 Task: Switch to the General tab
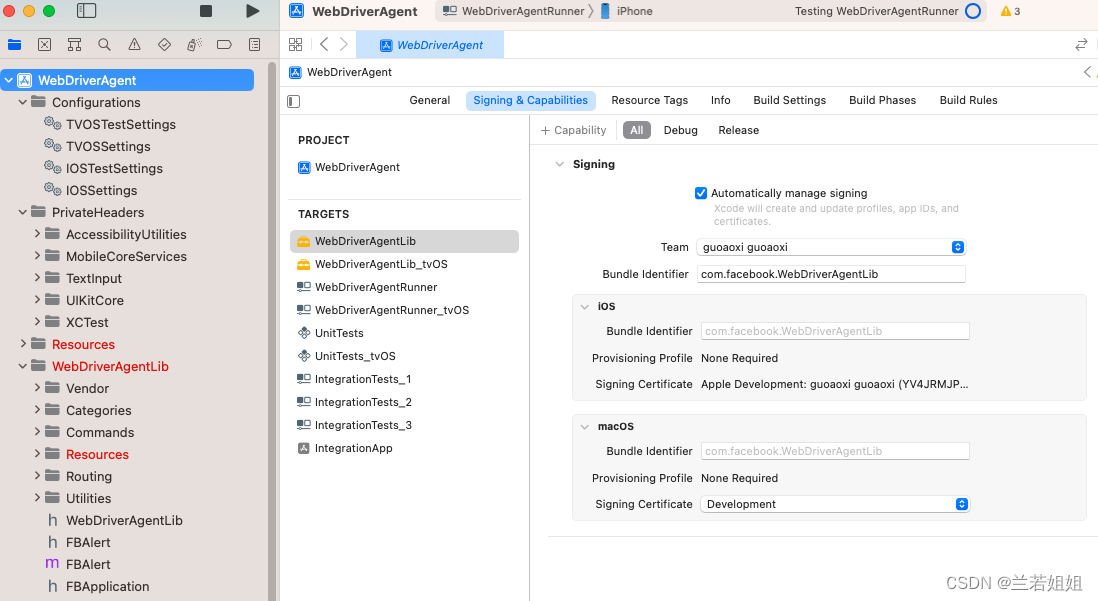[x=429, y=100]
